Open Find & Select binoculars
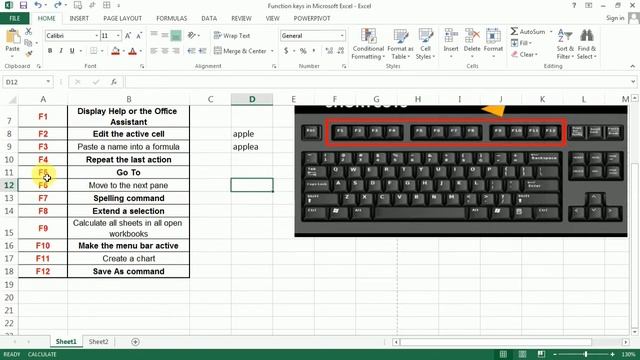This screenshot has height=360, width=640. 587,44
